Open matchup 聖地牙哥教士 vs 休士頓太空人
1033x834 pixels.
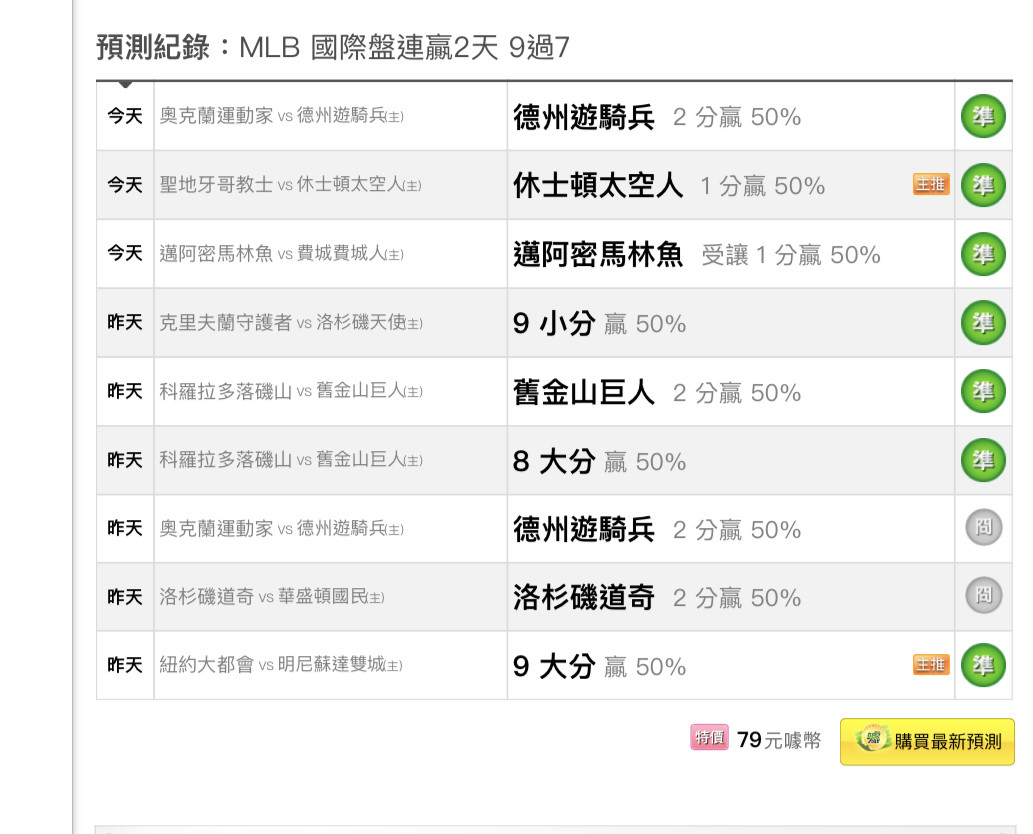tap(291, 184)
